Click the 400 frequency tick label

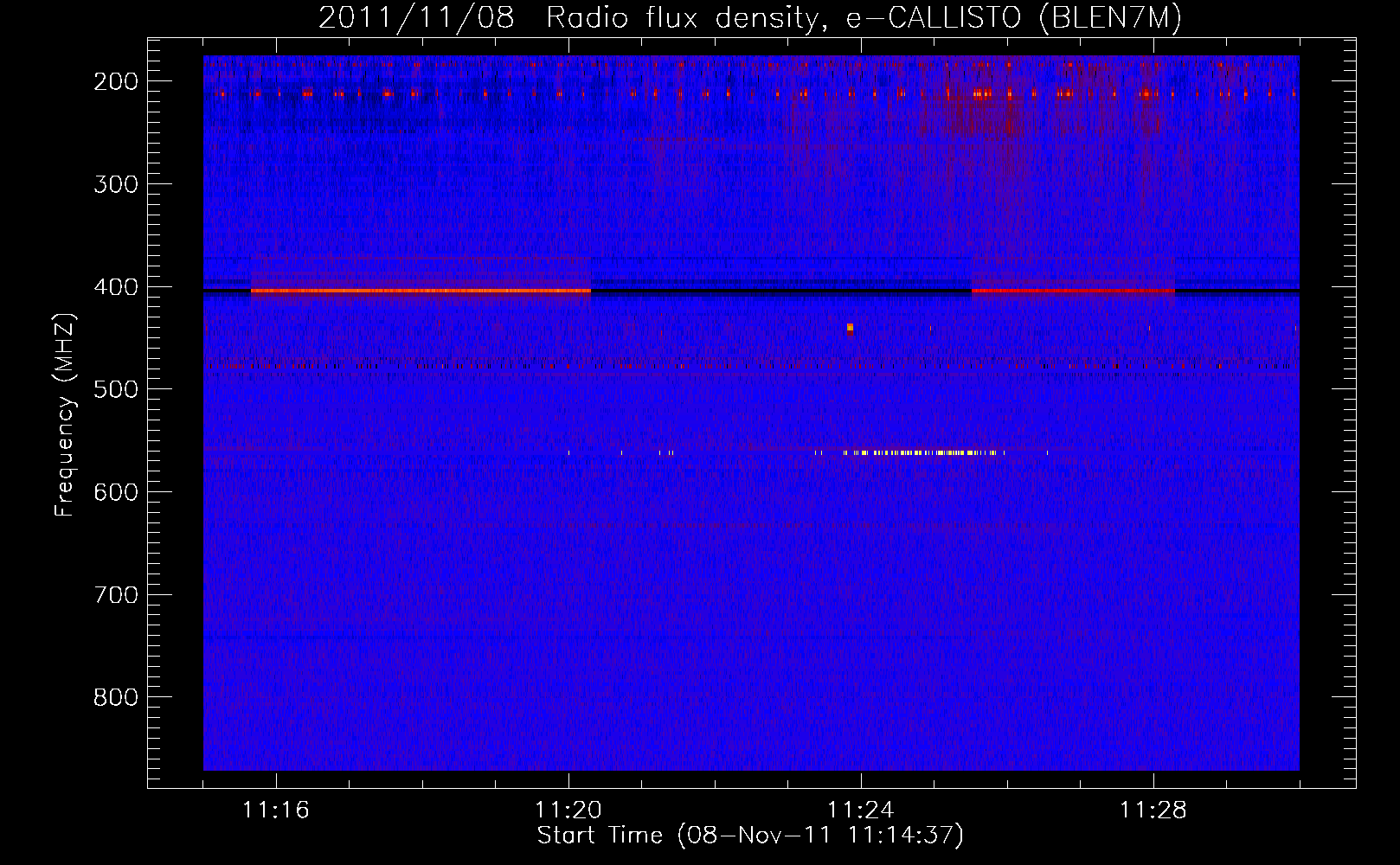(115, 287)
